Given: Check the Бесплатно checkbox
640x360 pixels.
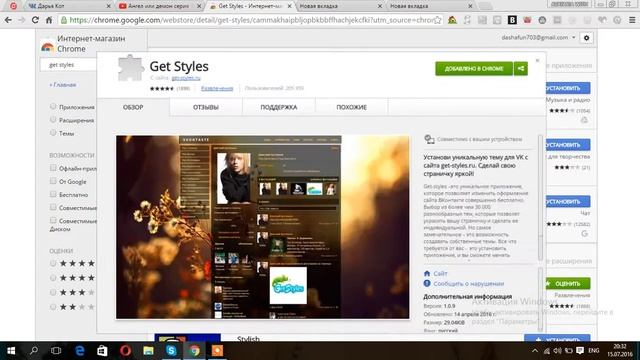Looking at the screenshot, I should tap(53, 194).
